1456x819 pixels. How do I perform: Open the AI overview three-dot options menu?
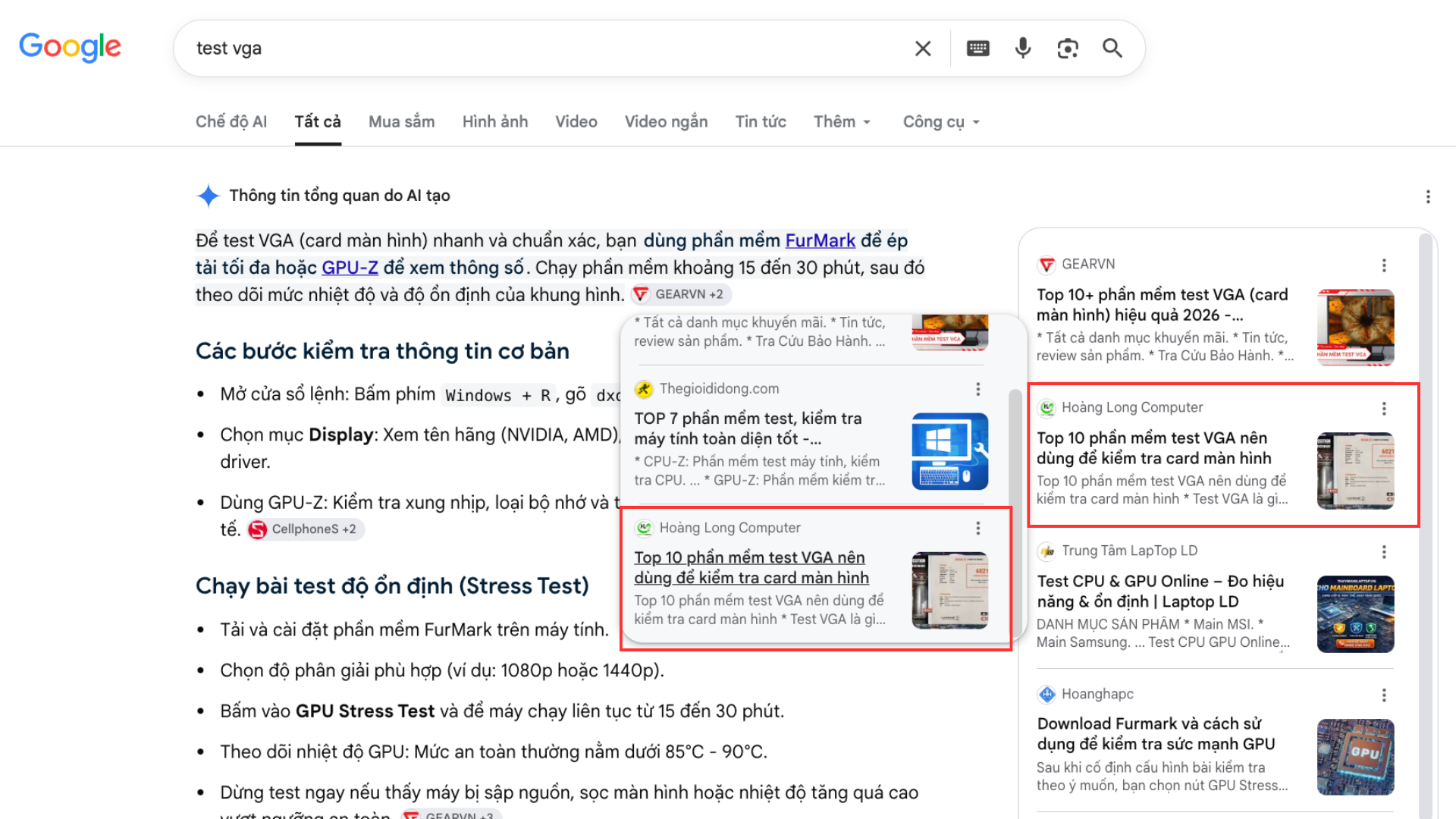click(1428, 197)
